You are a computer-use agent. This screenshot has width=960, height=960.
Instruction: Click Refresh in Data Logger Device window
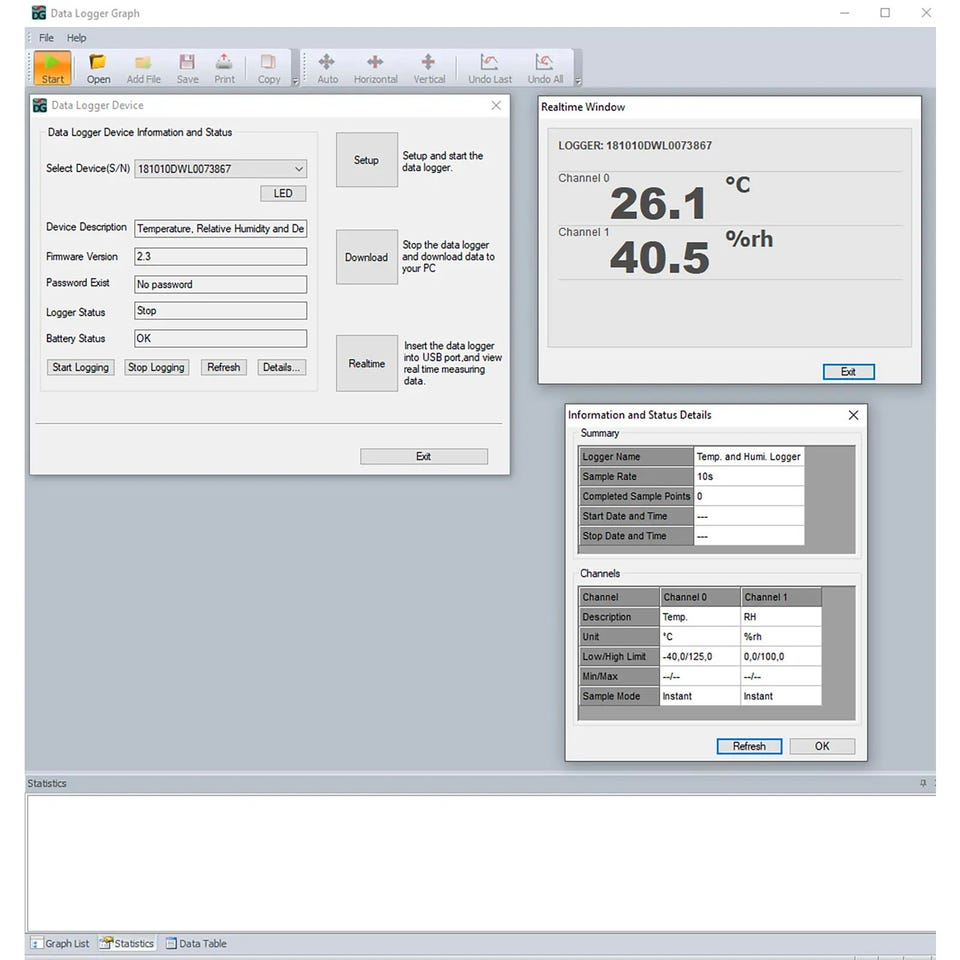click(223, 367)
